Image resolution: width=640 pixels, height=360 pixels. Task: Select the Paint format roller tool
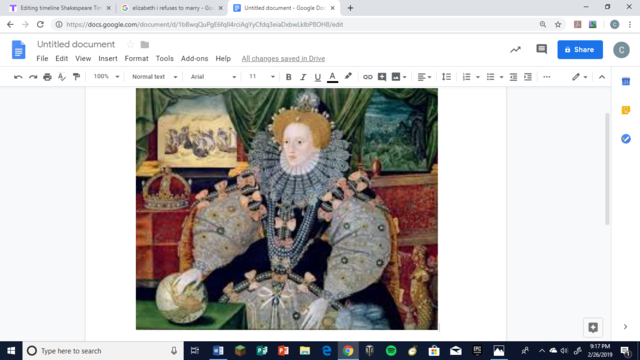coord(76,77)
